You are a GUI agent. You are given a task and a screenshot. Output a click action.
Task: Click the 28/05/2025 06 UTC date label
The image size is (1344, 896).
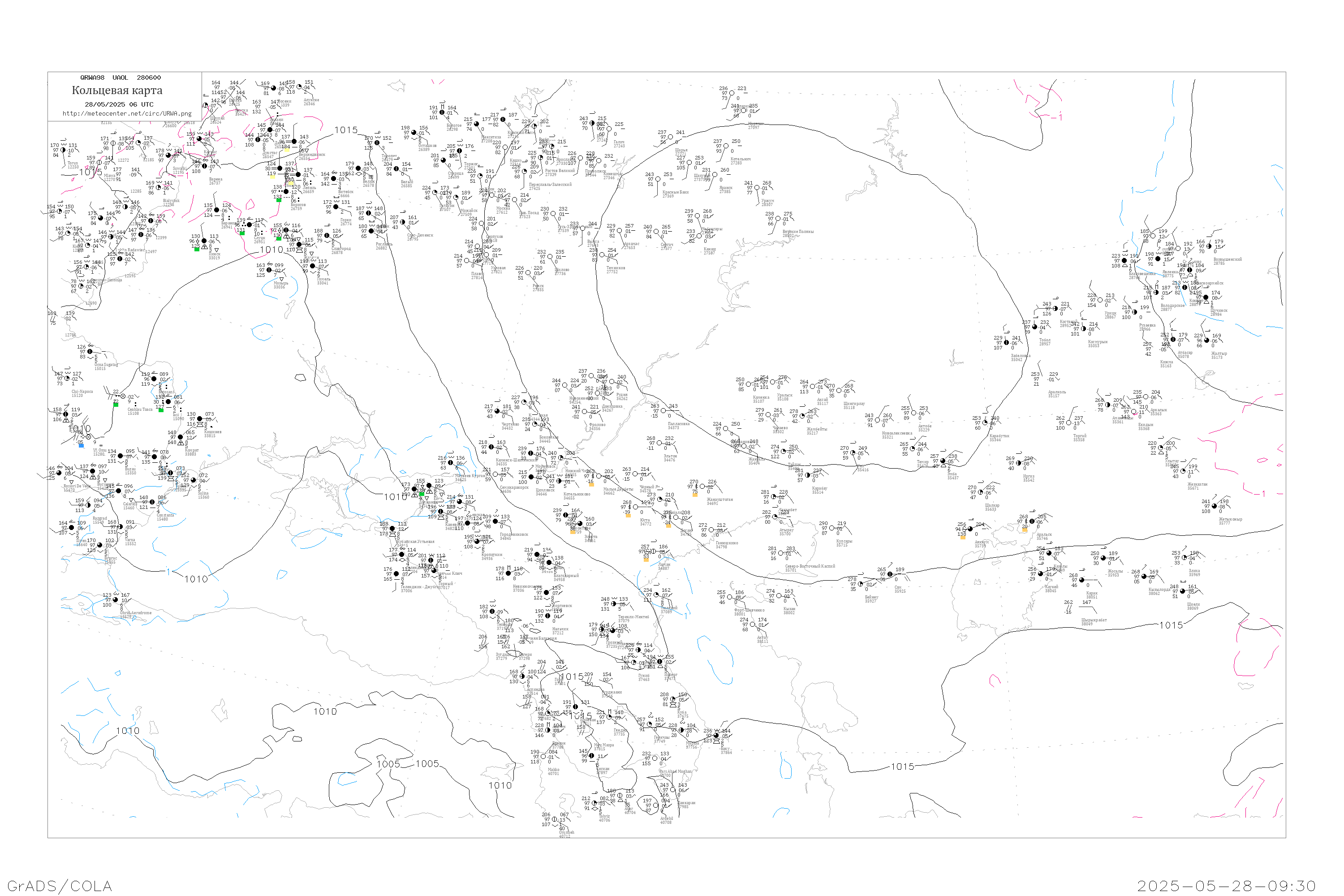(119, 104)
